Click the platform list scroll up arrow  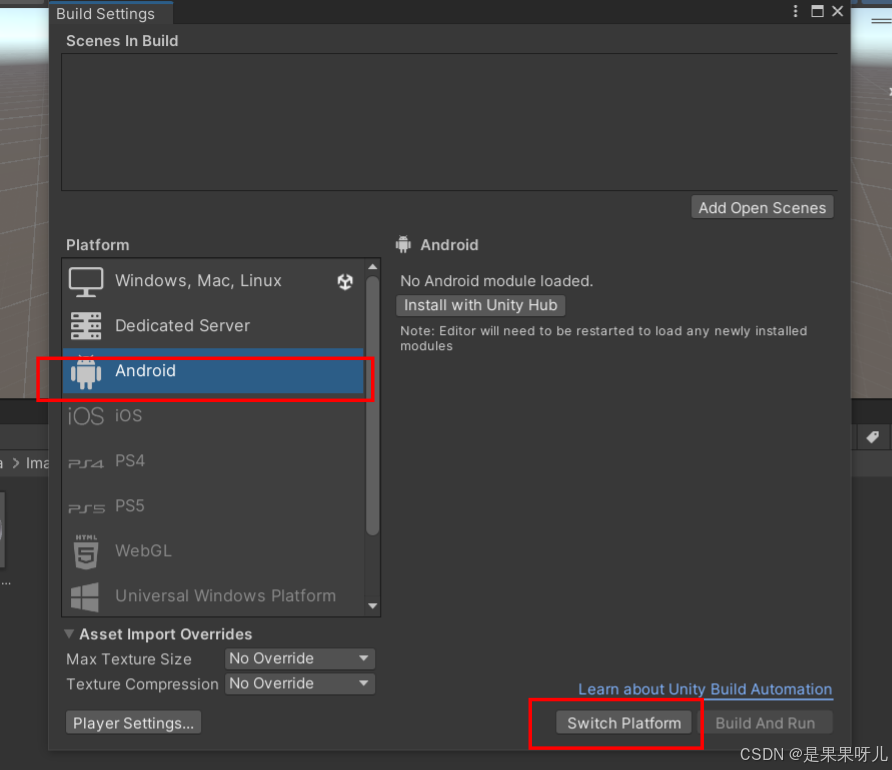pyautogui.click(x=373, y=267)
